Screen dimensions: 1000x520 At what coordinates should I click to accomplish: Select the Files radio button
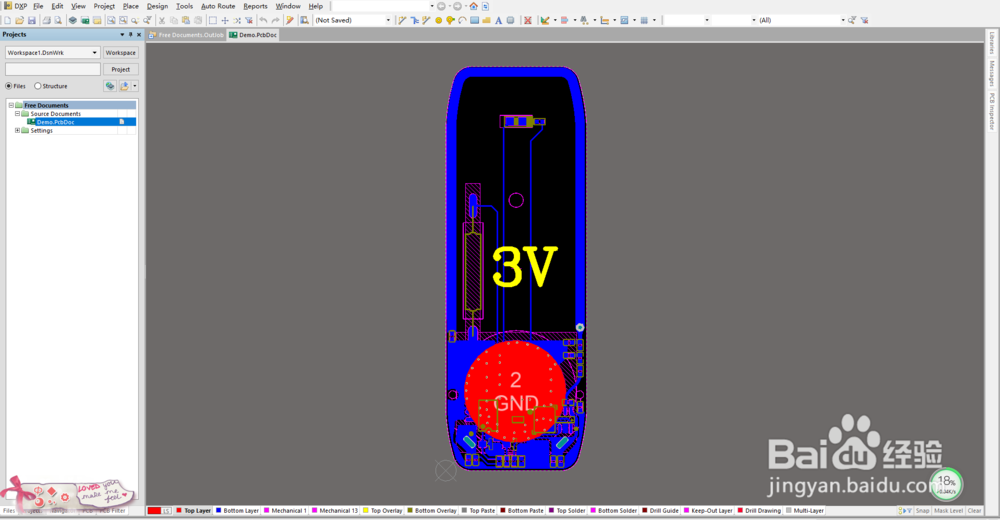pos(9,86)
